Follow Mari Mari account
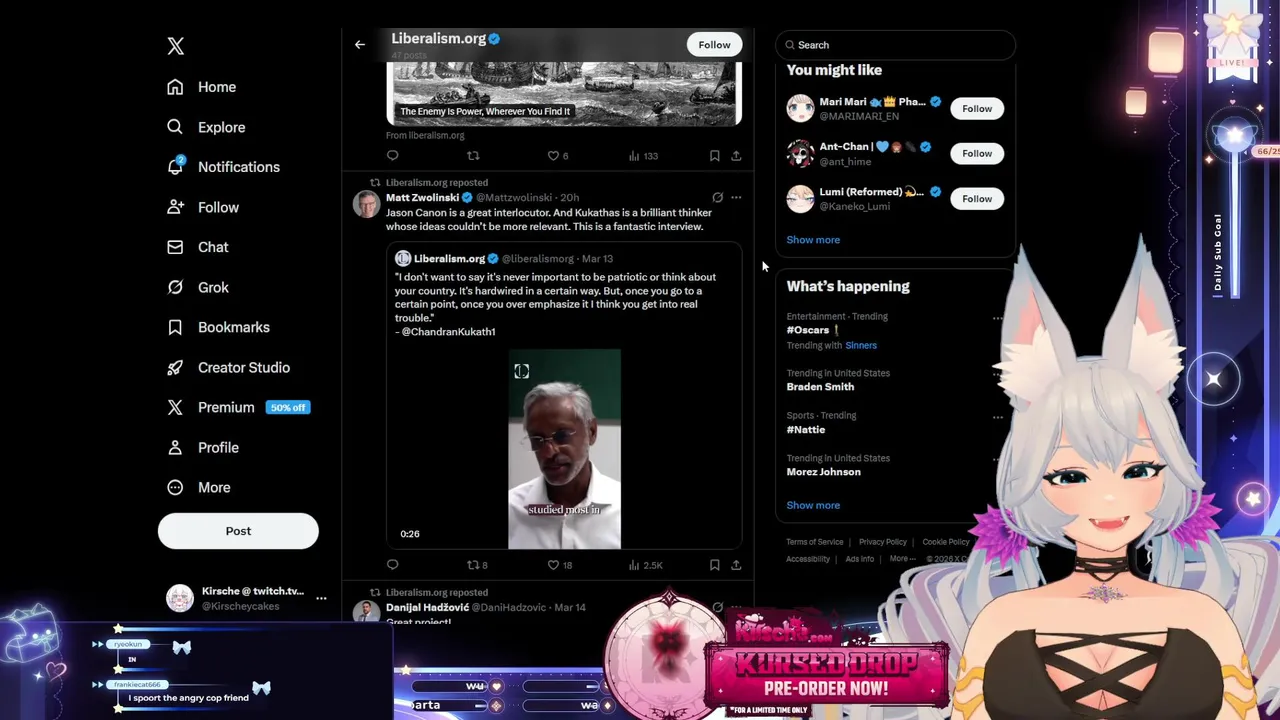Image resolution: width=1280 pixels, height=720 pixels. click(977, 108)
